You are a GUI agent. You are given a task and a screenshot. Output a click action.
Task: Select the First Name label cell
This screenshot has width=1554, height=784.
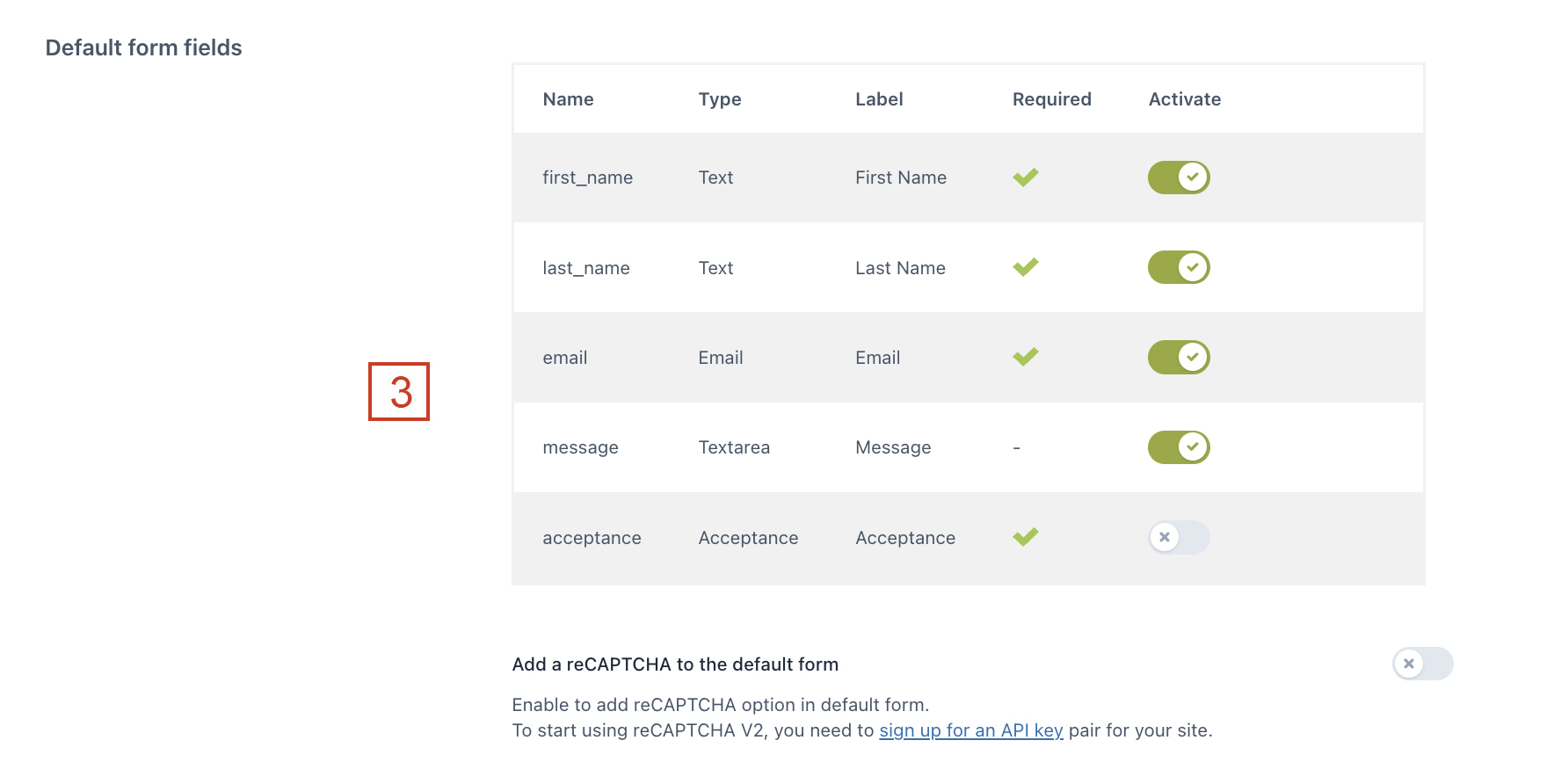pos(901,178)
